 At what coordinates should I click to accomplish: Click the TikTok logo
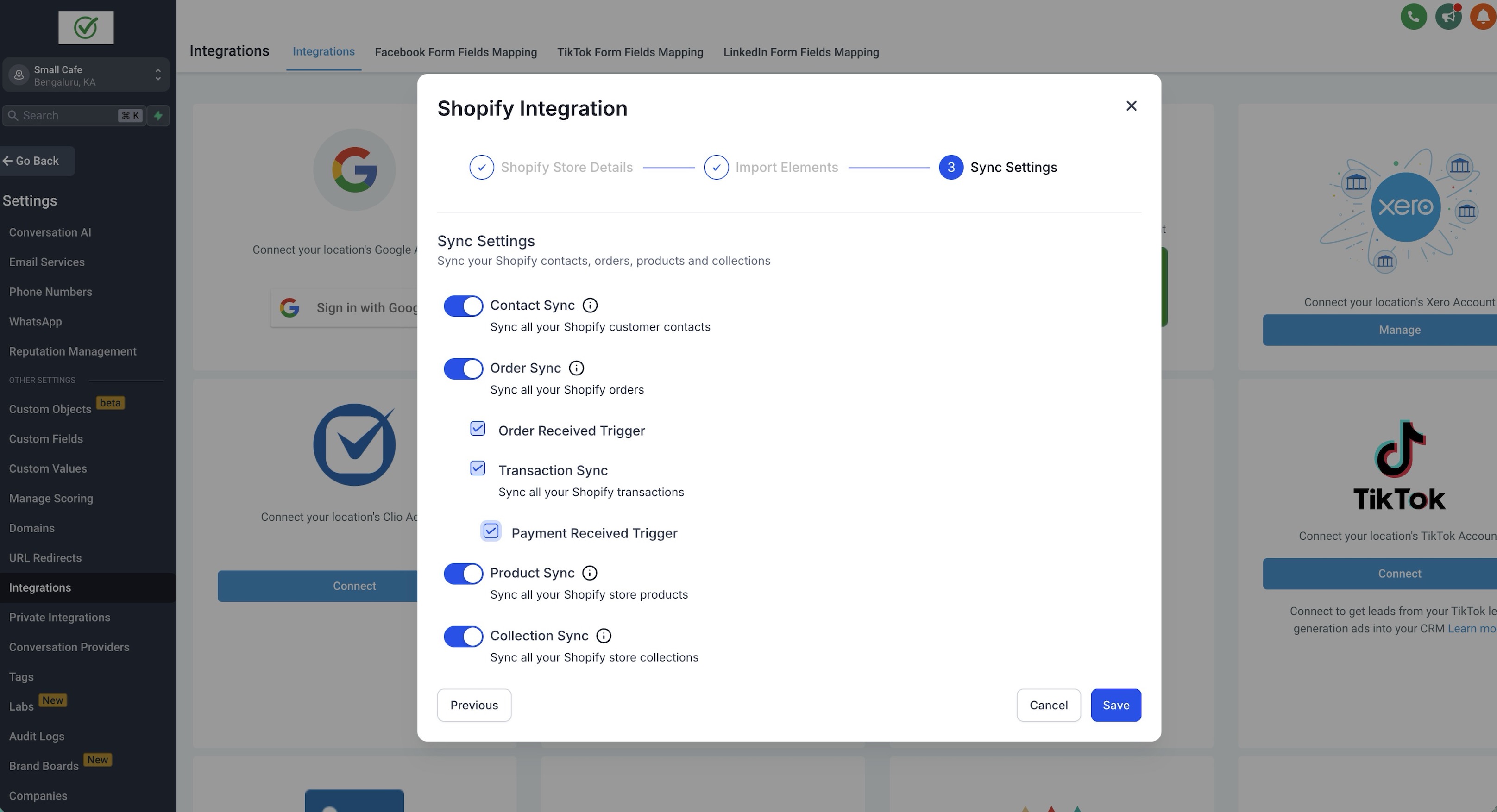tap(1399, 465)
